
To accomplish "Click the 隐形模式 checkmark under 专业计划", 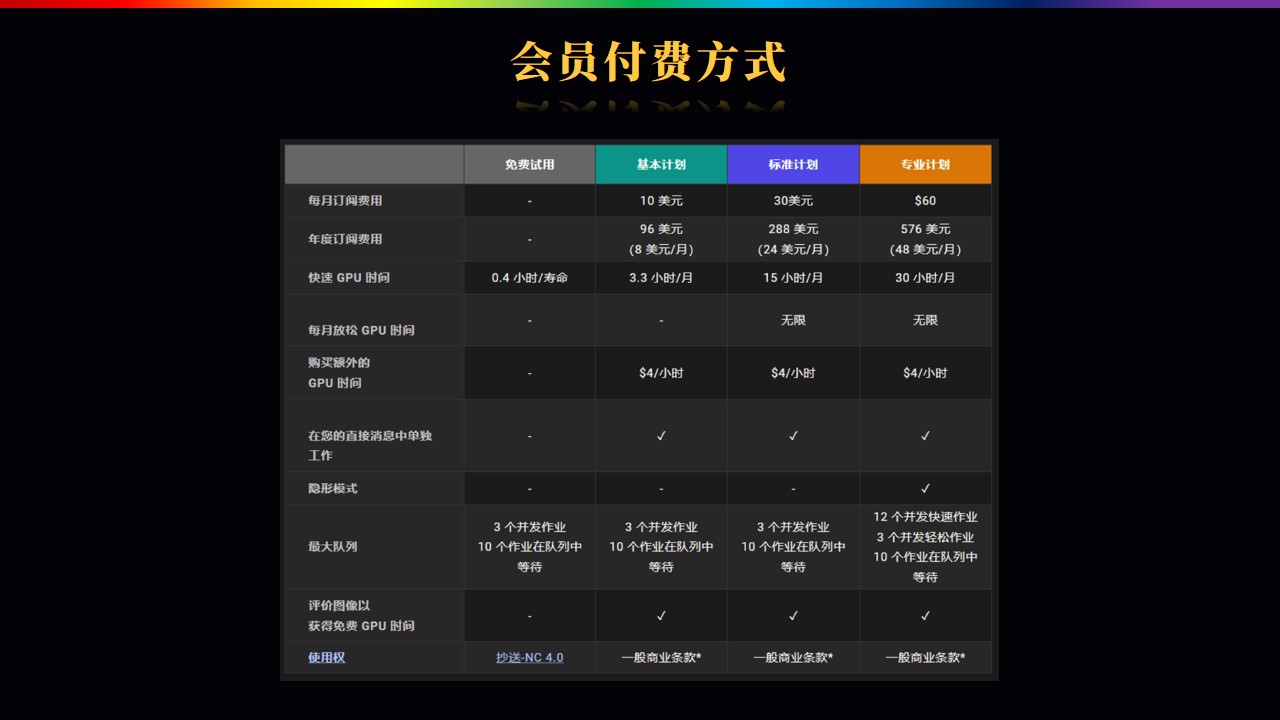I will pyautogui.click(x=925, y=488).
